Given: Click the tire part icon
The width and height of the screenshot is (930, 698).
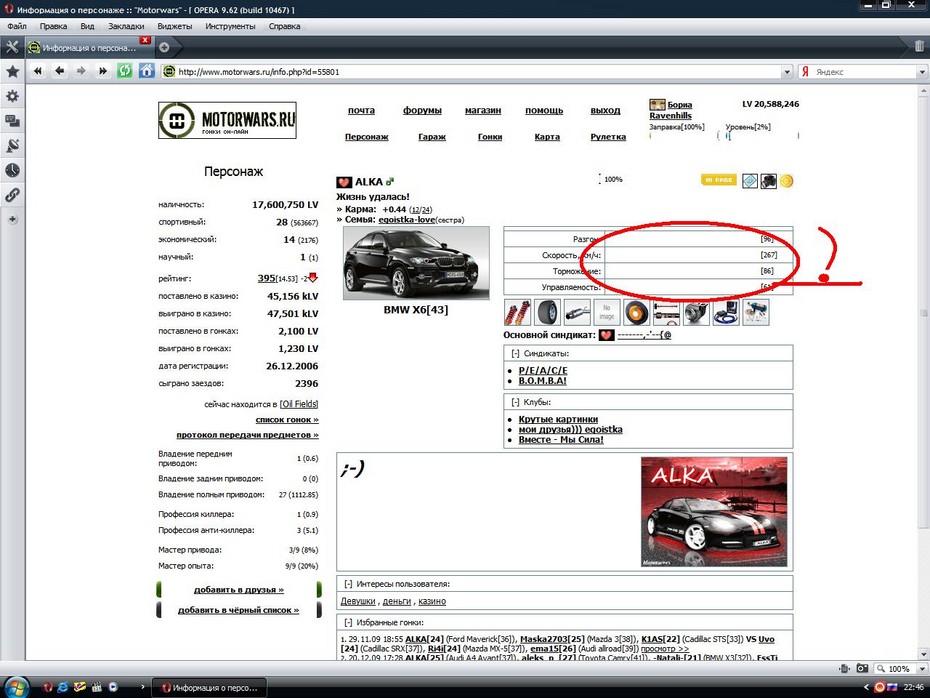Looking at the screenshot, I should [547, 313].
